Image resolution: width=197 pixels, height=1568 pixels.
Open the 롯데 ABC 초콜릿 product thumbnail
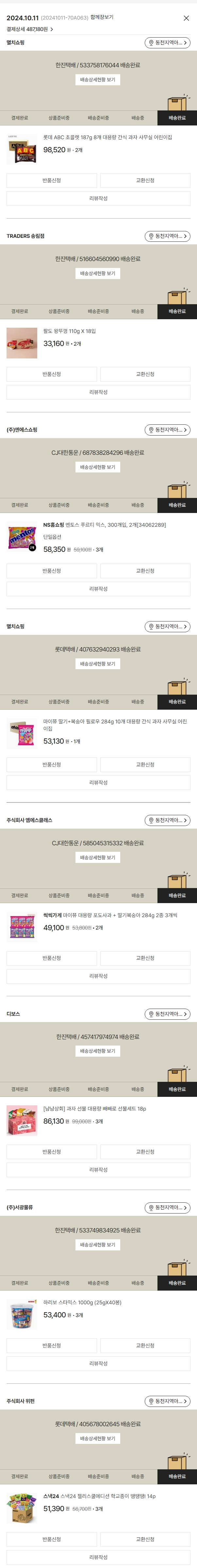point(22,150)
